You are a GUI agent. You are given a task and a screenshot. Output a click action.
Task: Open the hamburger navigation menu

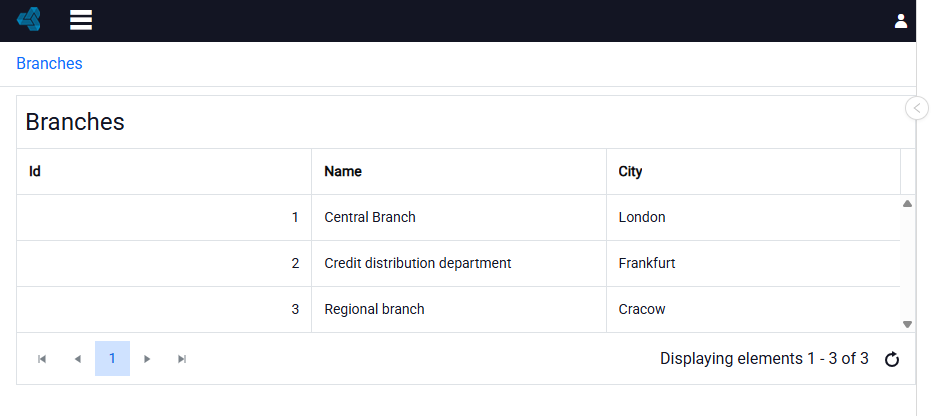(81, 20)
